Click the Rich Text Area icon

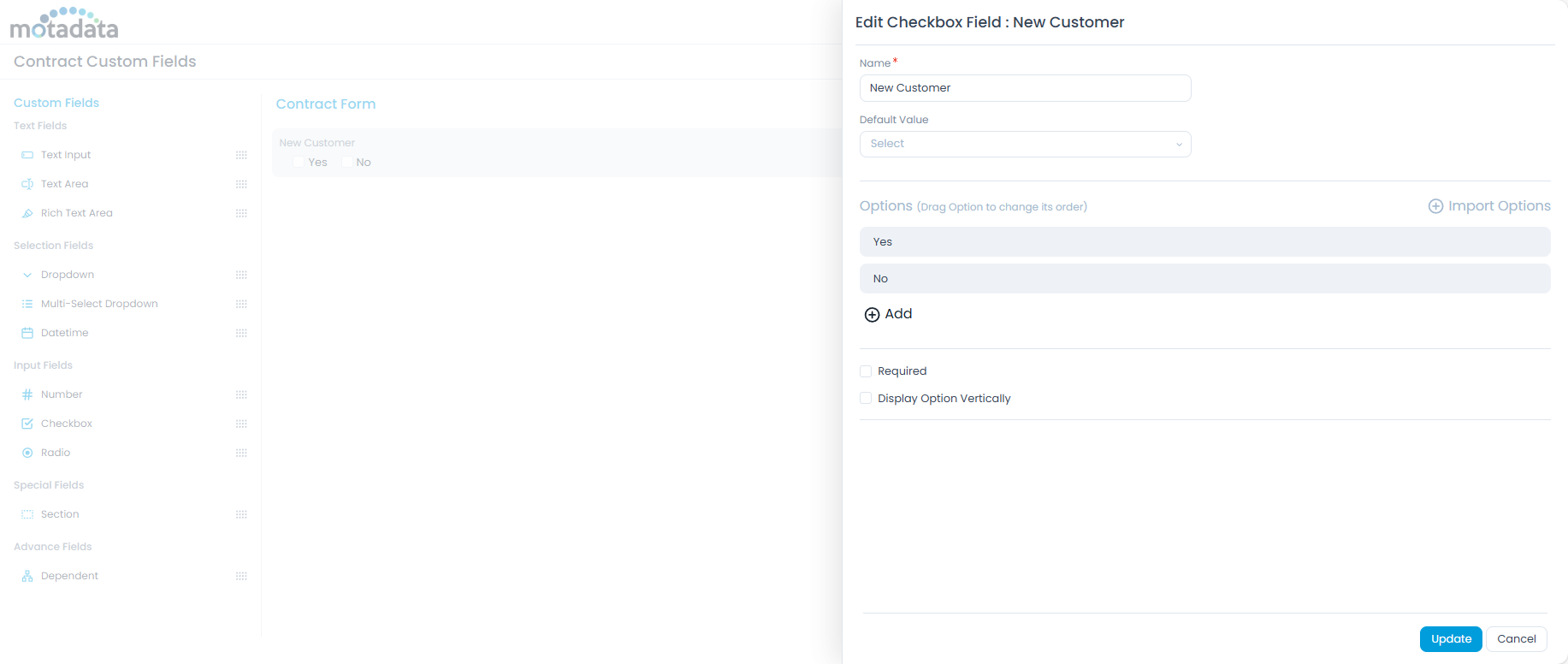pos(27,213)
